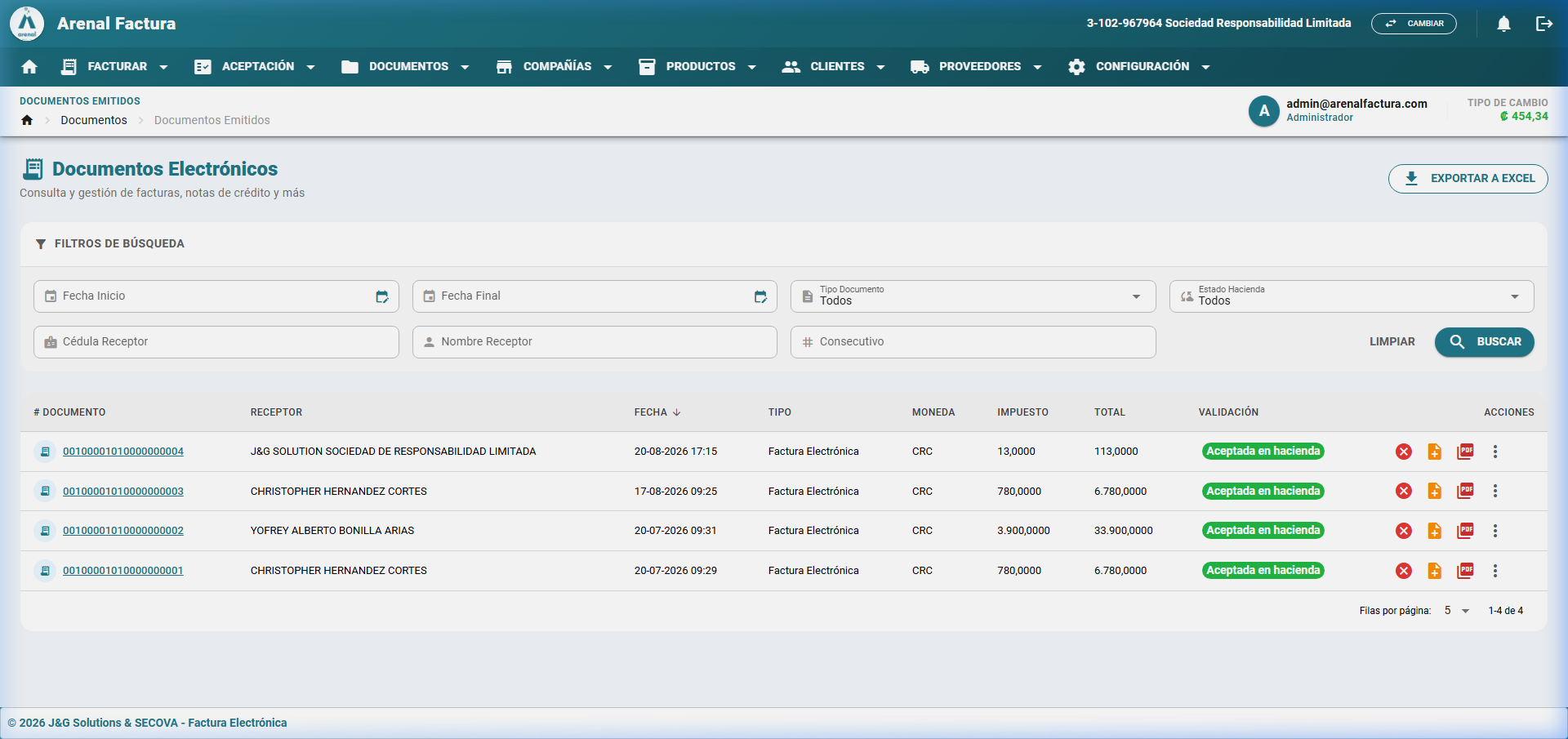Open more actions for document 0001
Viewport: 1568px width, 739px height.
click(x=1495, y=571)
